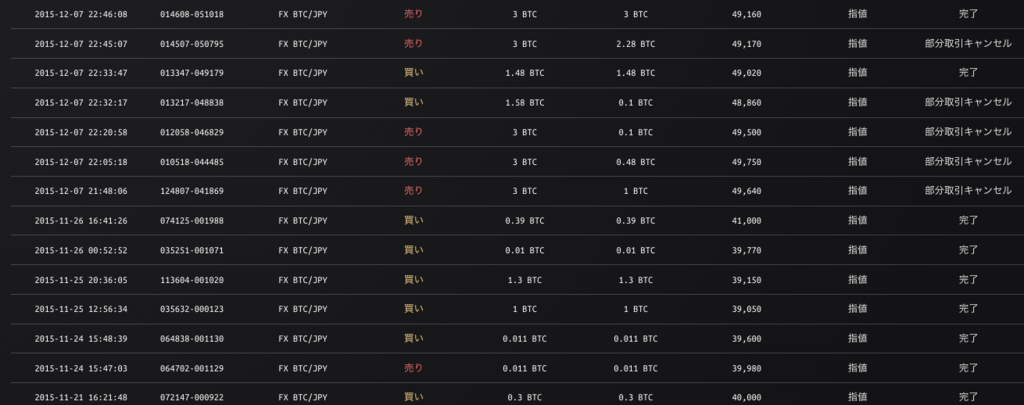The image size is (1024, 405).
Task: Select the 指値 order type in the 41,000 row
Action: pos(857,221)
